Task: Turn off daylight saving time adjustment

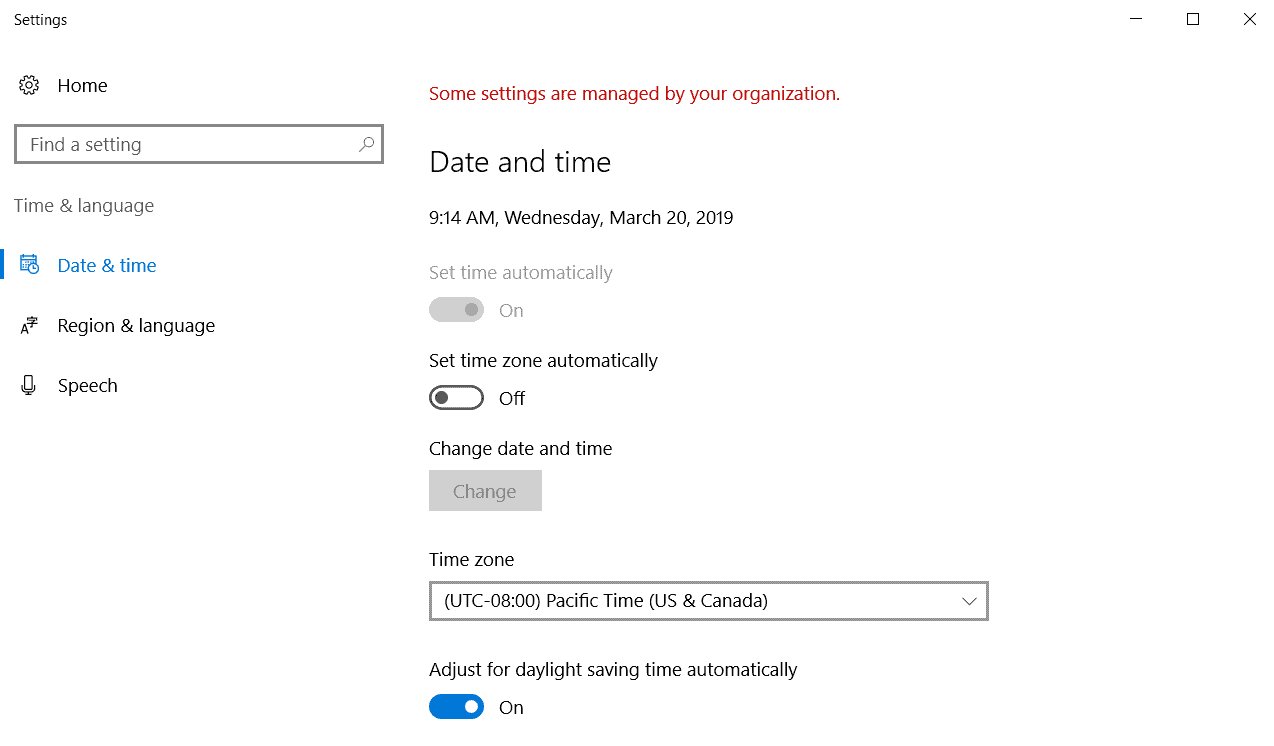Action: click(x=456, y=707)
